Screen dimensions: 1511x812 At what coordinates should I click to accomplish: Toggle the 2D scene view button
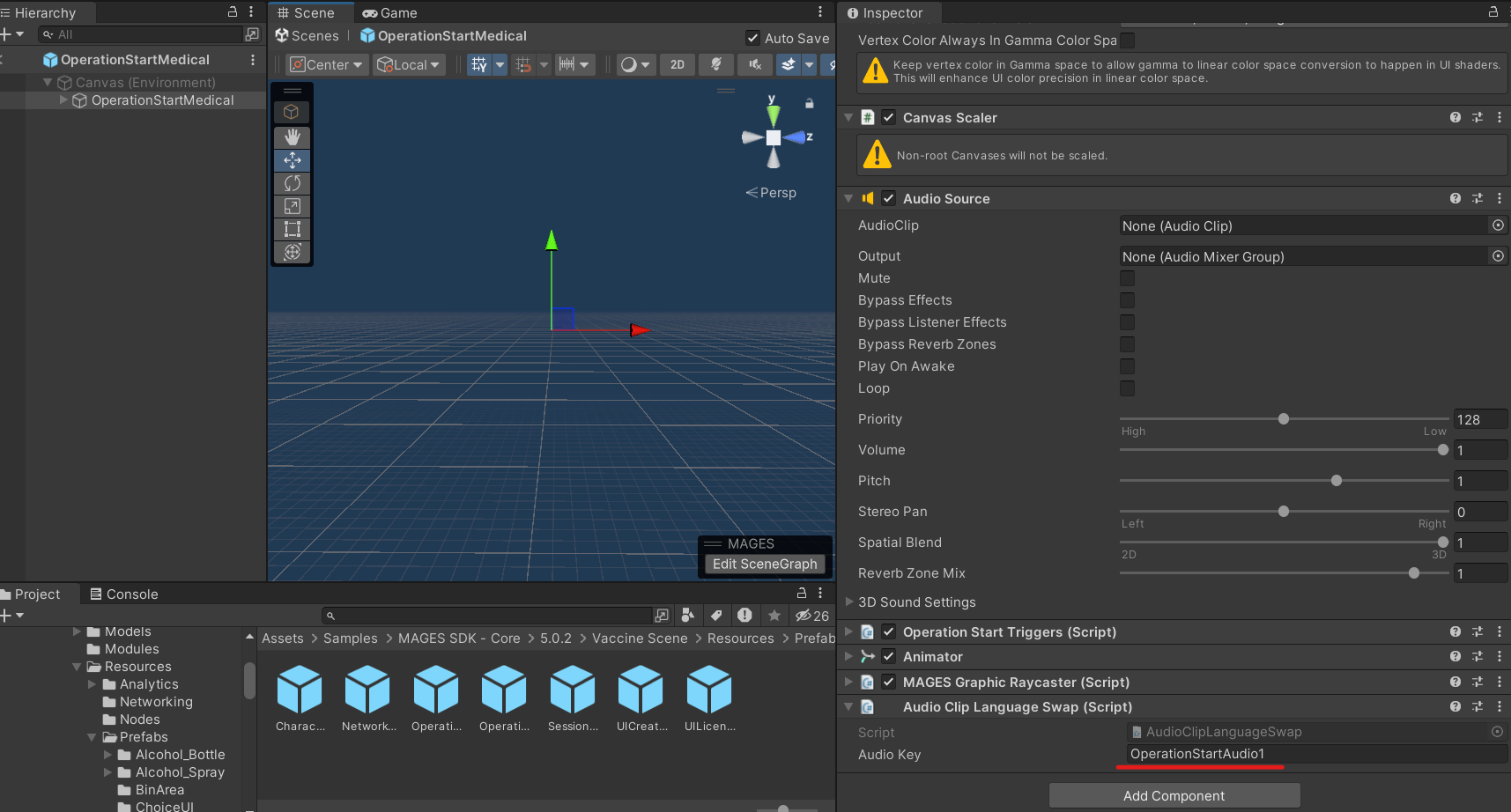click(678, 64)
